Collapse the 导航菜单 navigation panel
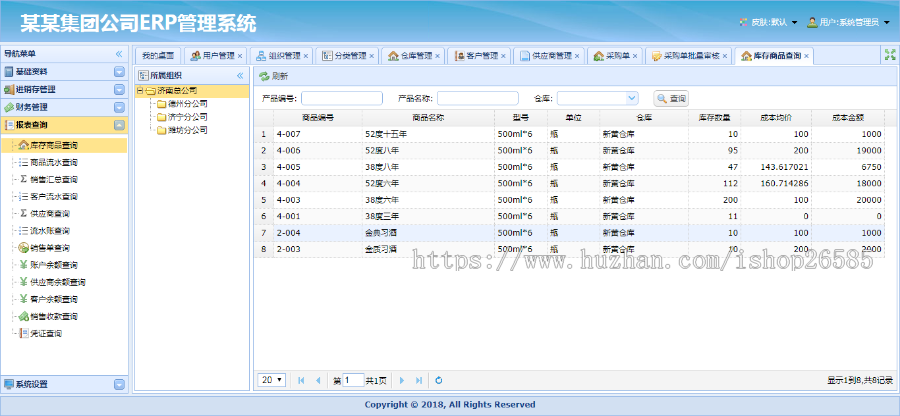The width and height of the screenshot is (900, 416). [x=118, y=54]
